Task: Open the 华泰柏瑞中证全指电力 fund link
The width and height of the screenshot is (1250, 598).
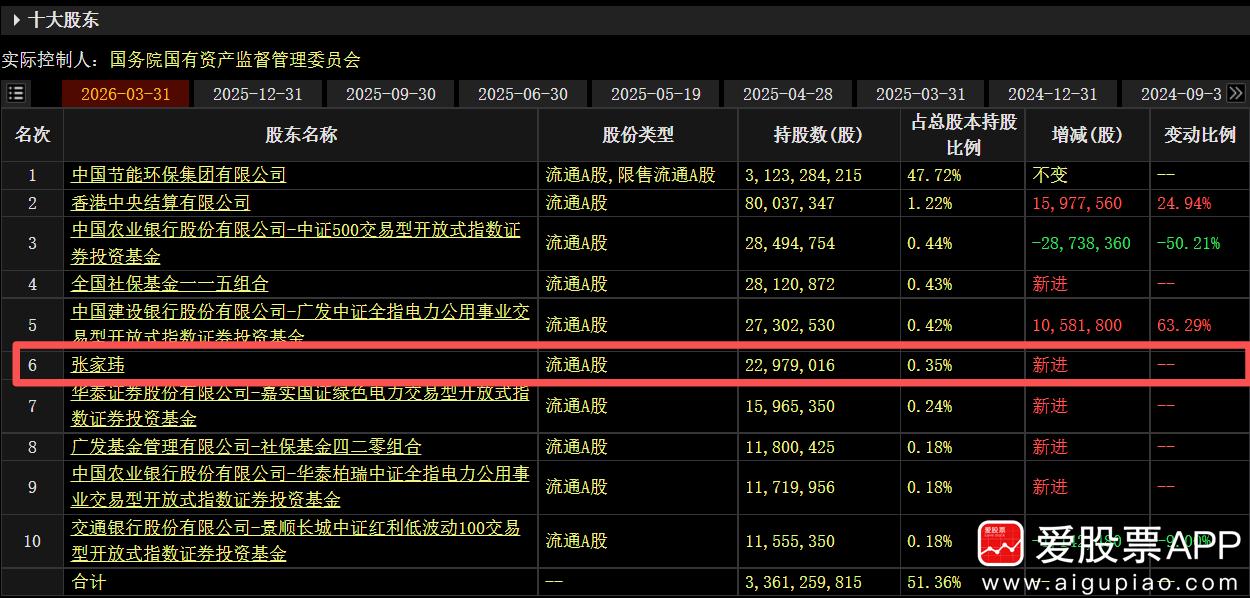Action: coord(300,487)
